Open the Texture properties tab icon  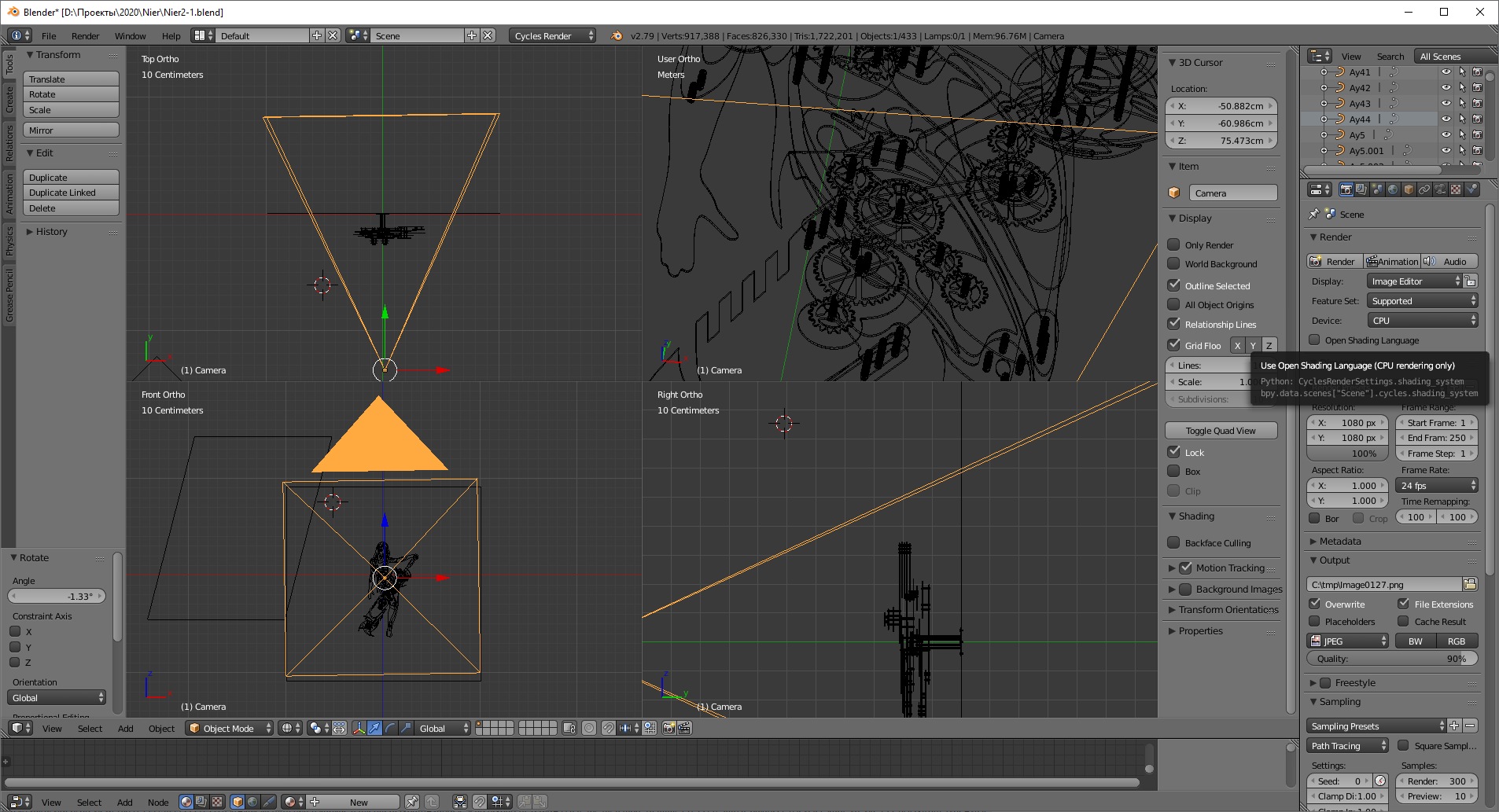click(1456, 189)
